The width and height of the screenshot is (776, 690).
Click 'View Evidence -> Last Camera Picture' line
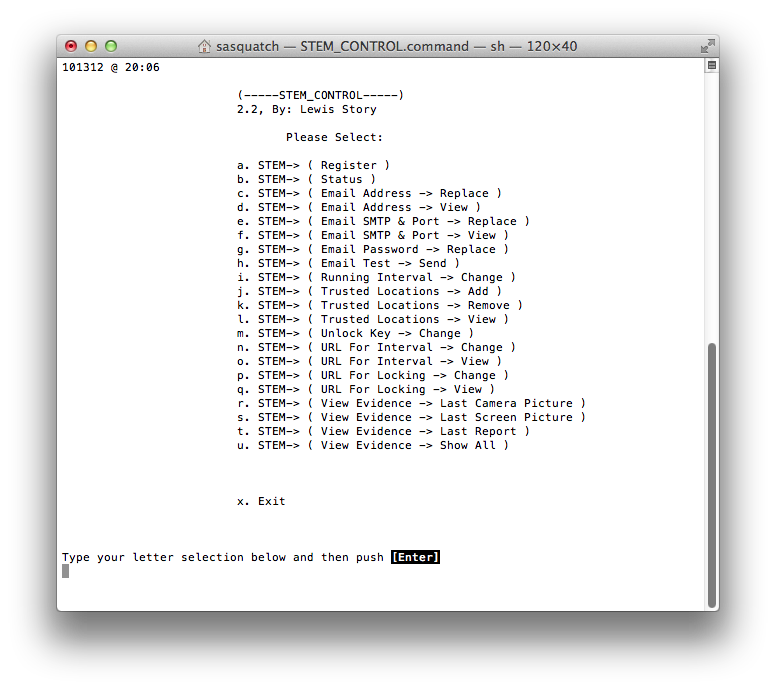point(411,403)
